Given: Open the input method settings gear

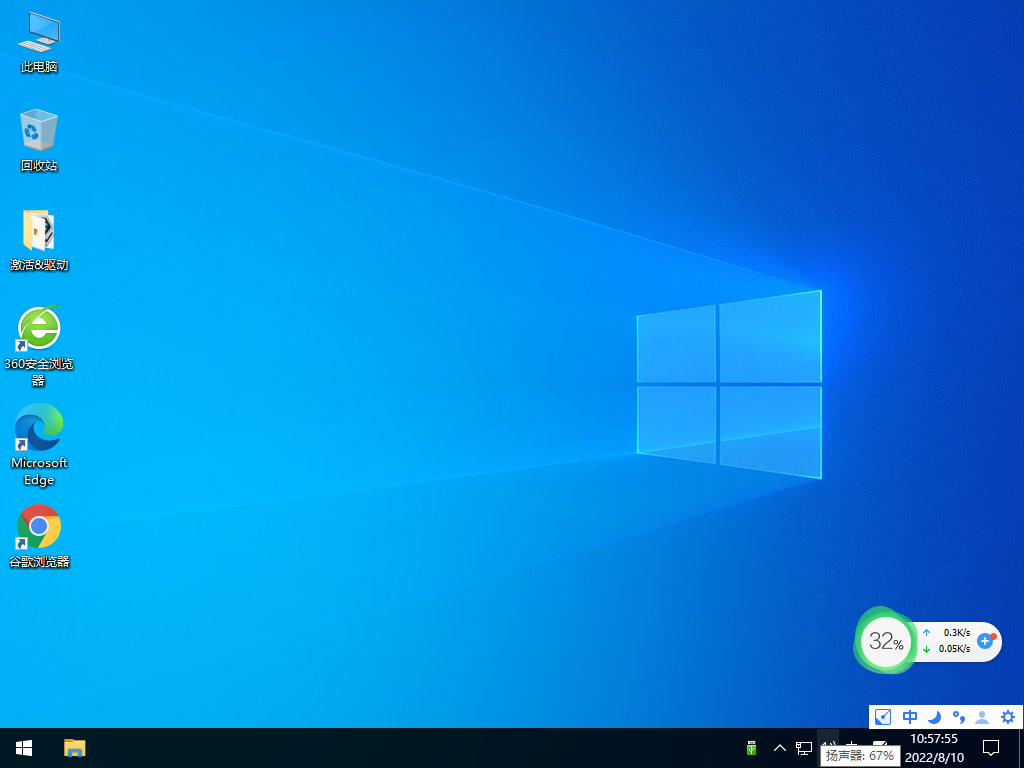Looking at the screenshot, I should [x=1007, y=717].
